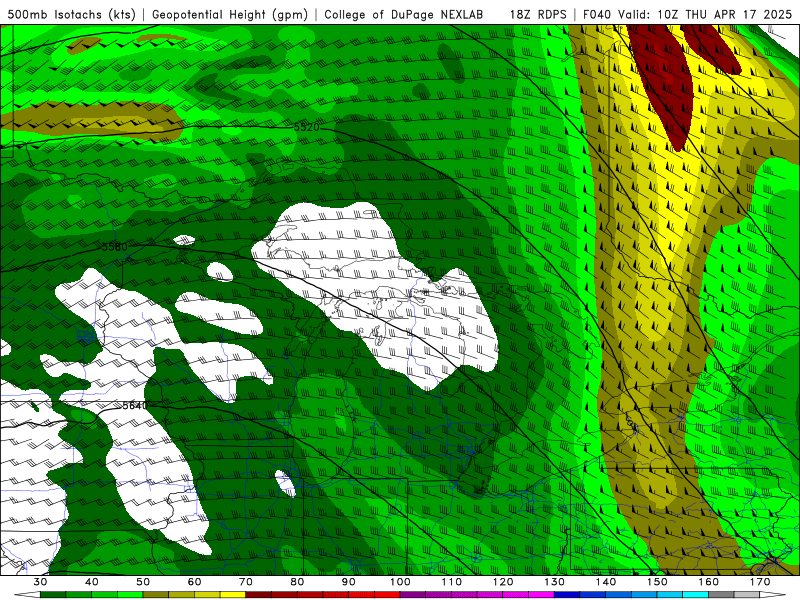Screen dimensions: 800x600
Task: Click the '500mb Isotachs (kts)' title text
Action: tap(71, 15)
